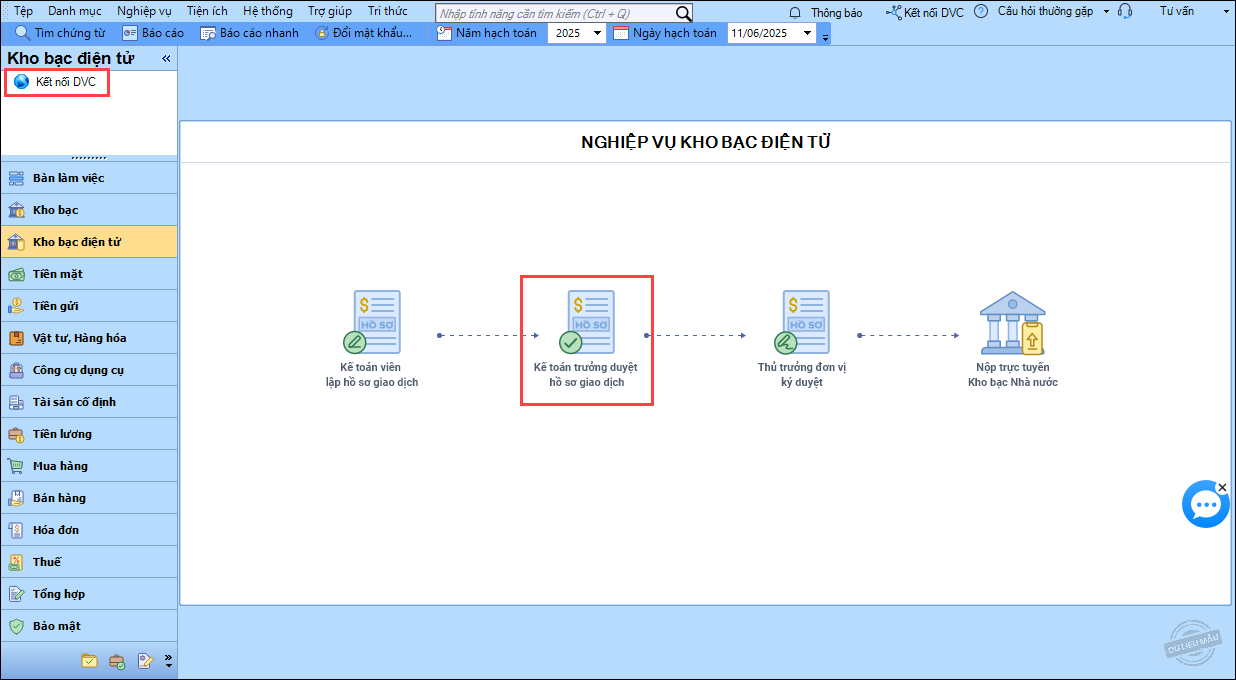Open Tài sản cố định module
This screenshot has width=1236, height=680.
[89, 402]
